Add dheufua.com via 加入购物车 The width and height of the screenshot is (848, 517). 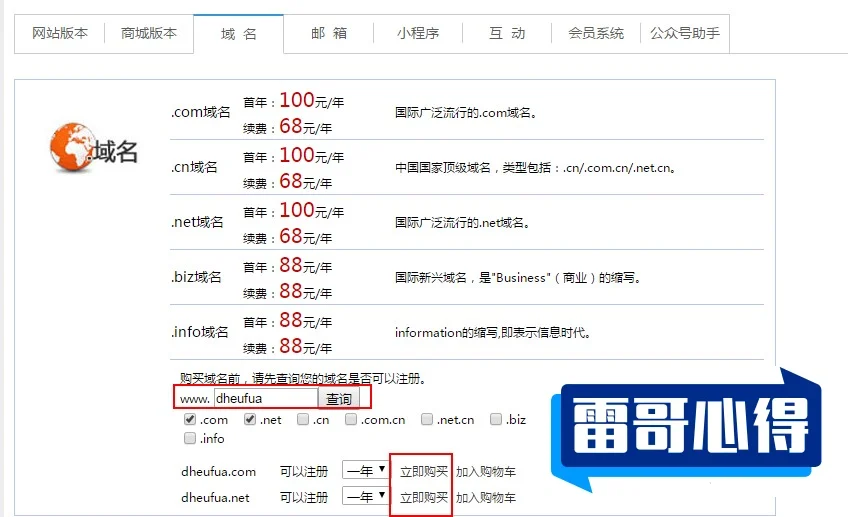(486, 472)
